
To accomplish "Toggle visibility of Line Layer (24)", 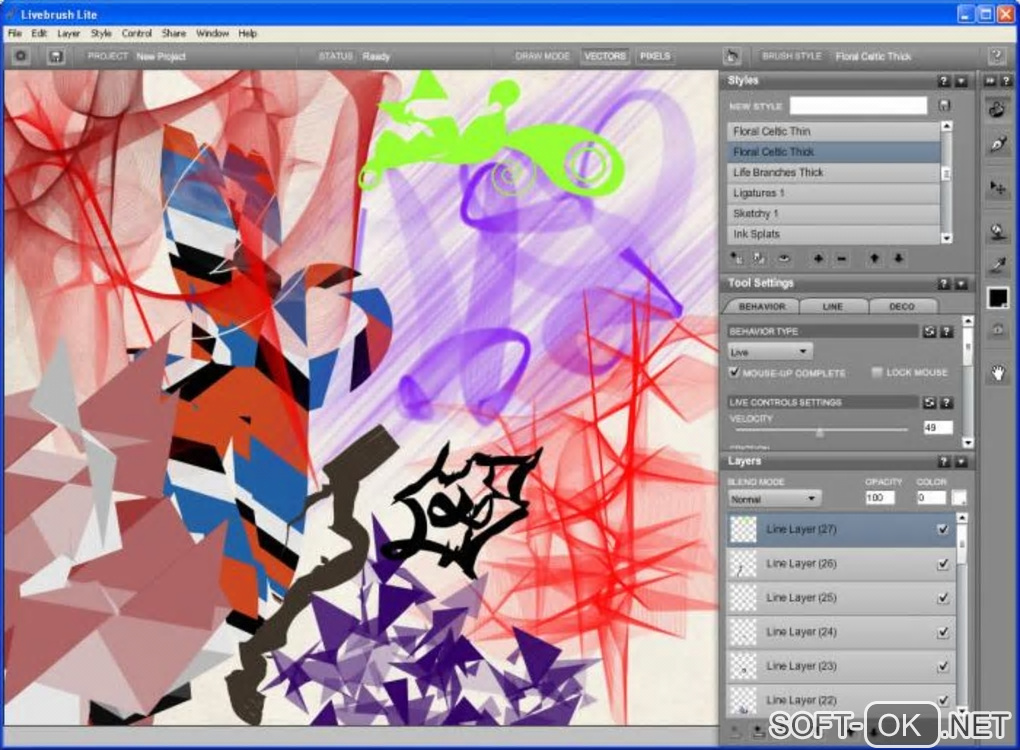I will [943, 632].
